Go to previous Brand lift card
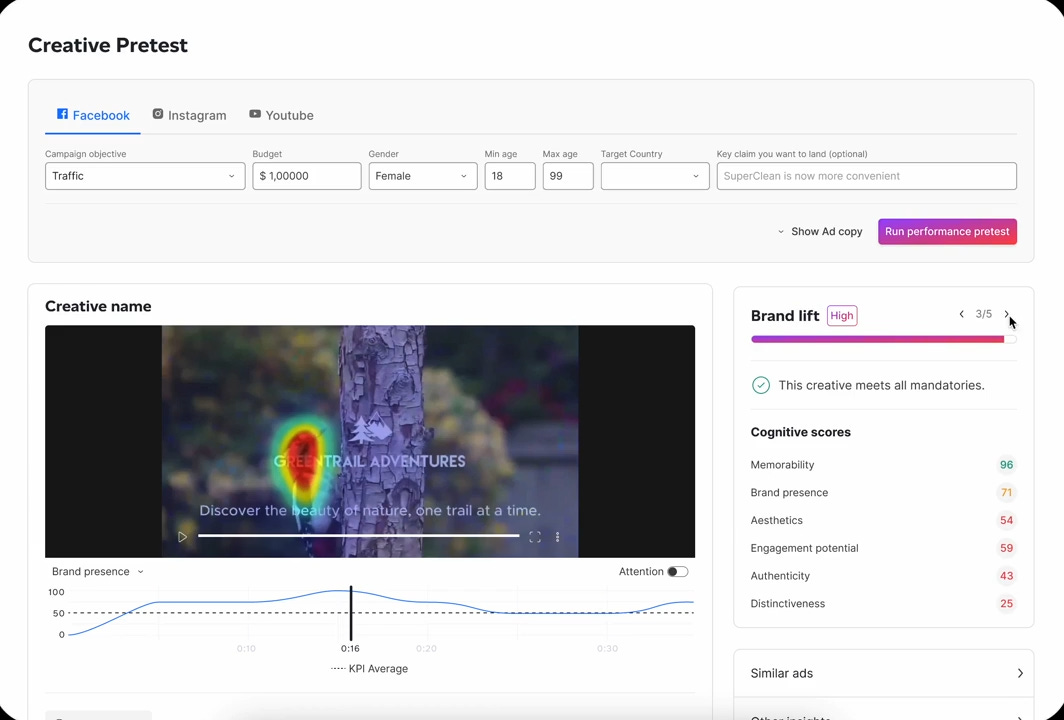 (x=962, y=314)
